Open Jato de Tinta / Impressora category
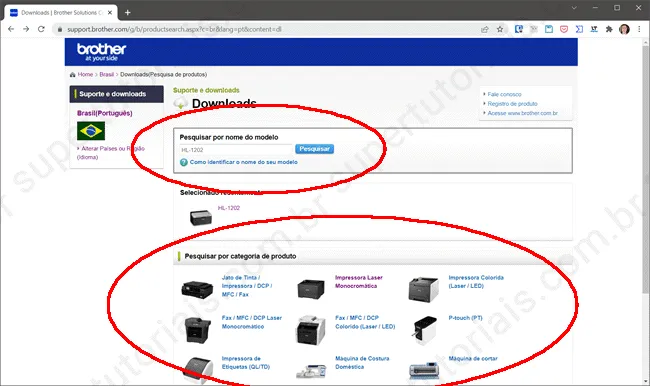 (x=247, y=286)
